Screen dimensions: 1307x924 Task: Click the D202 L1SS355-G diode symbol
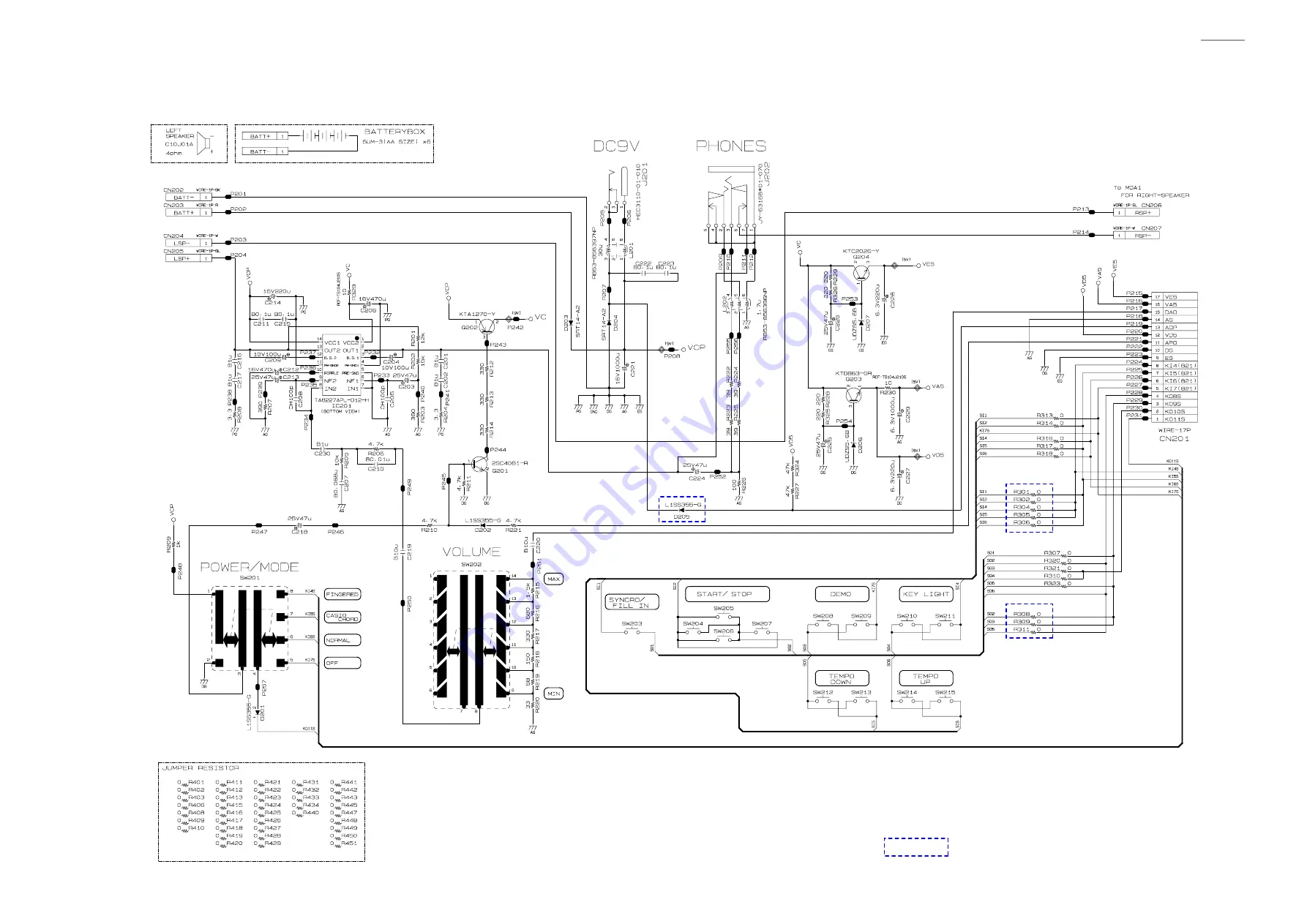[x=482, y=525]
